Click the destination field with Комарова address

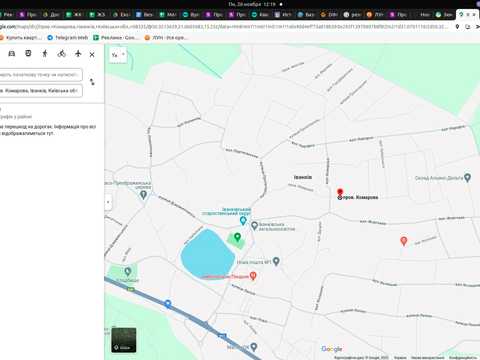tap(40, 91)
